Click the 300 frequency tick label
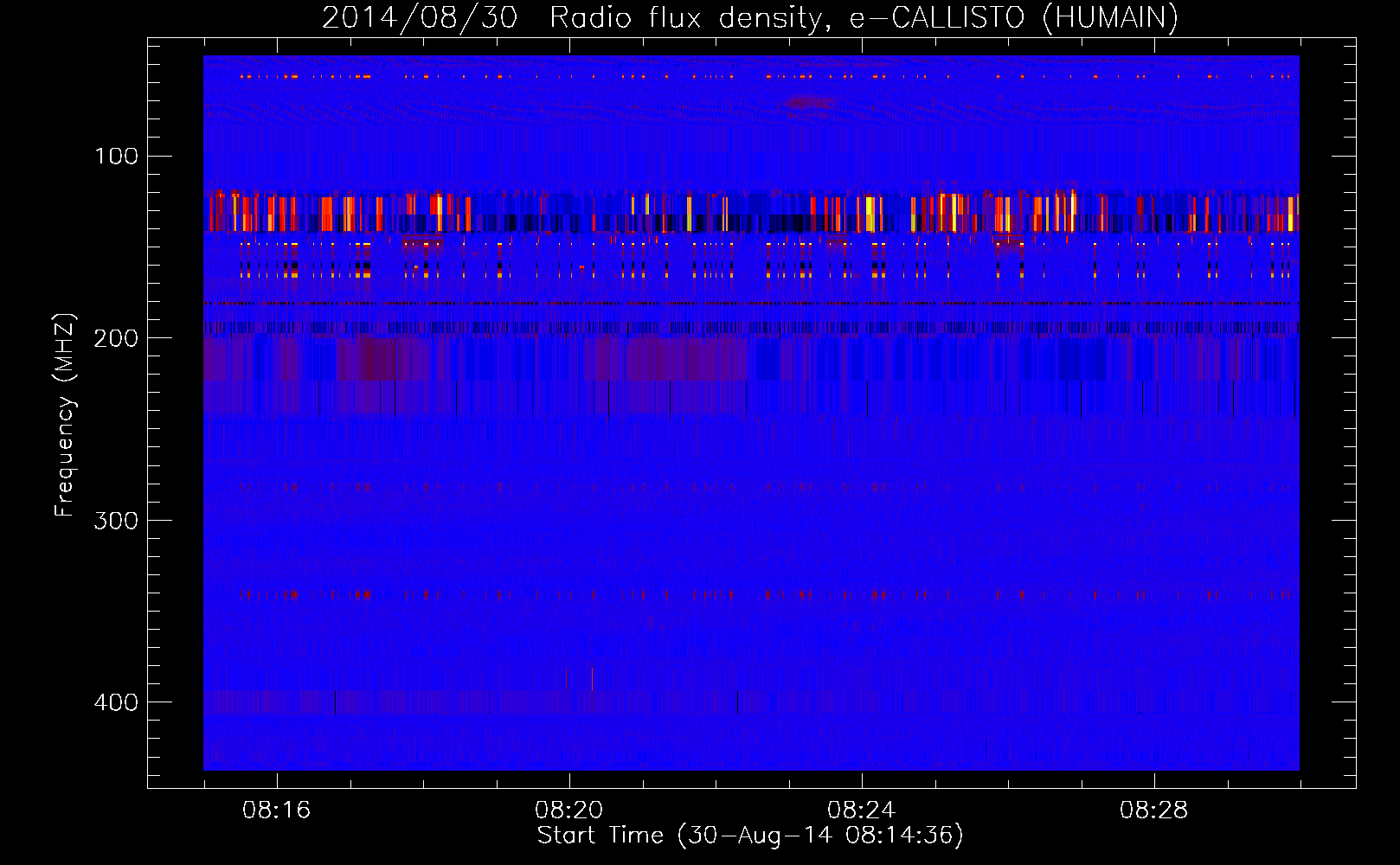The image size is (1400, 865). (x=116, y=521)
